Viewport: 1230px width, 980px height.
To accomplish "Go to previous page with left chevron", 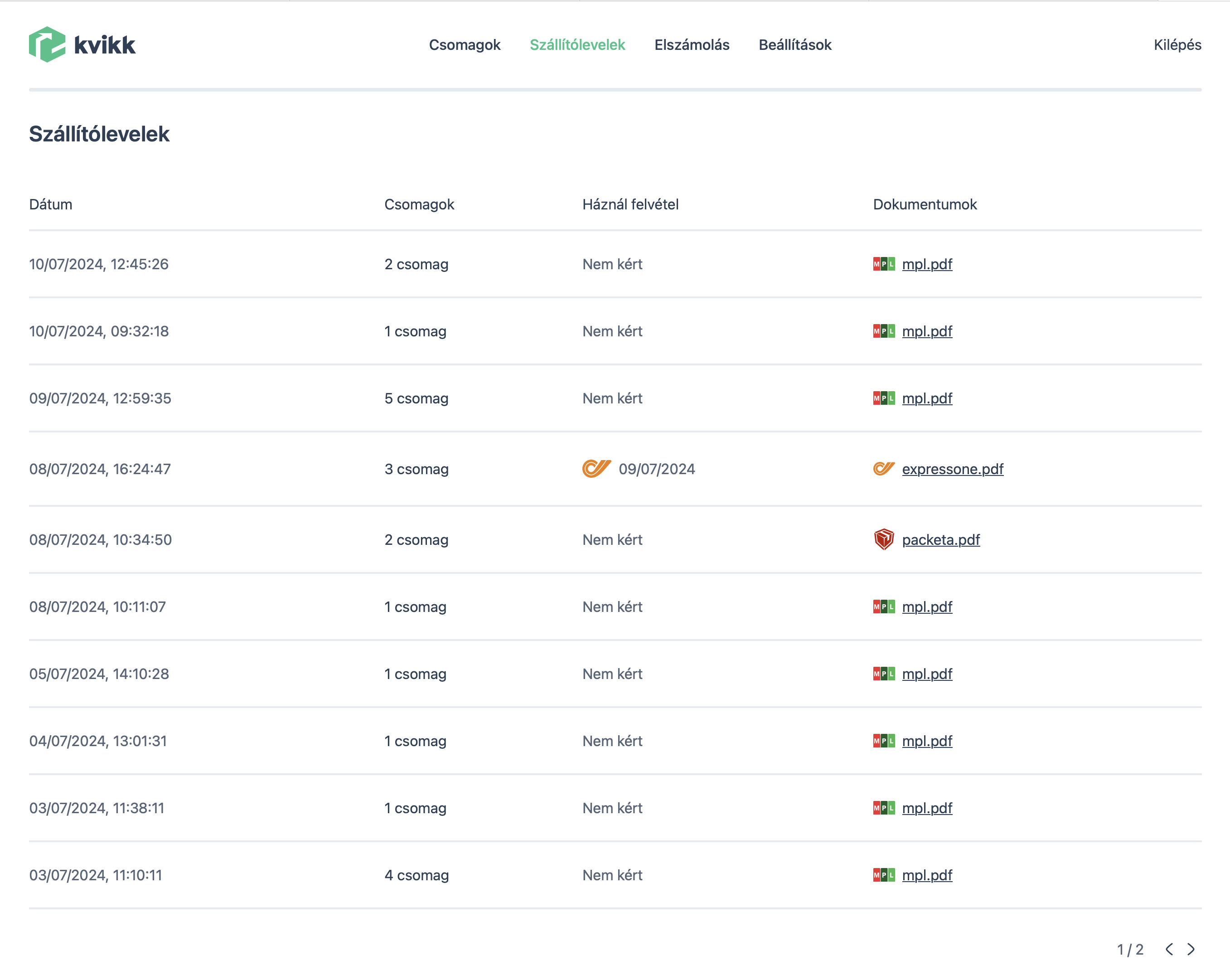I will pyautogui.click(x=1169, y=949).
